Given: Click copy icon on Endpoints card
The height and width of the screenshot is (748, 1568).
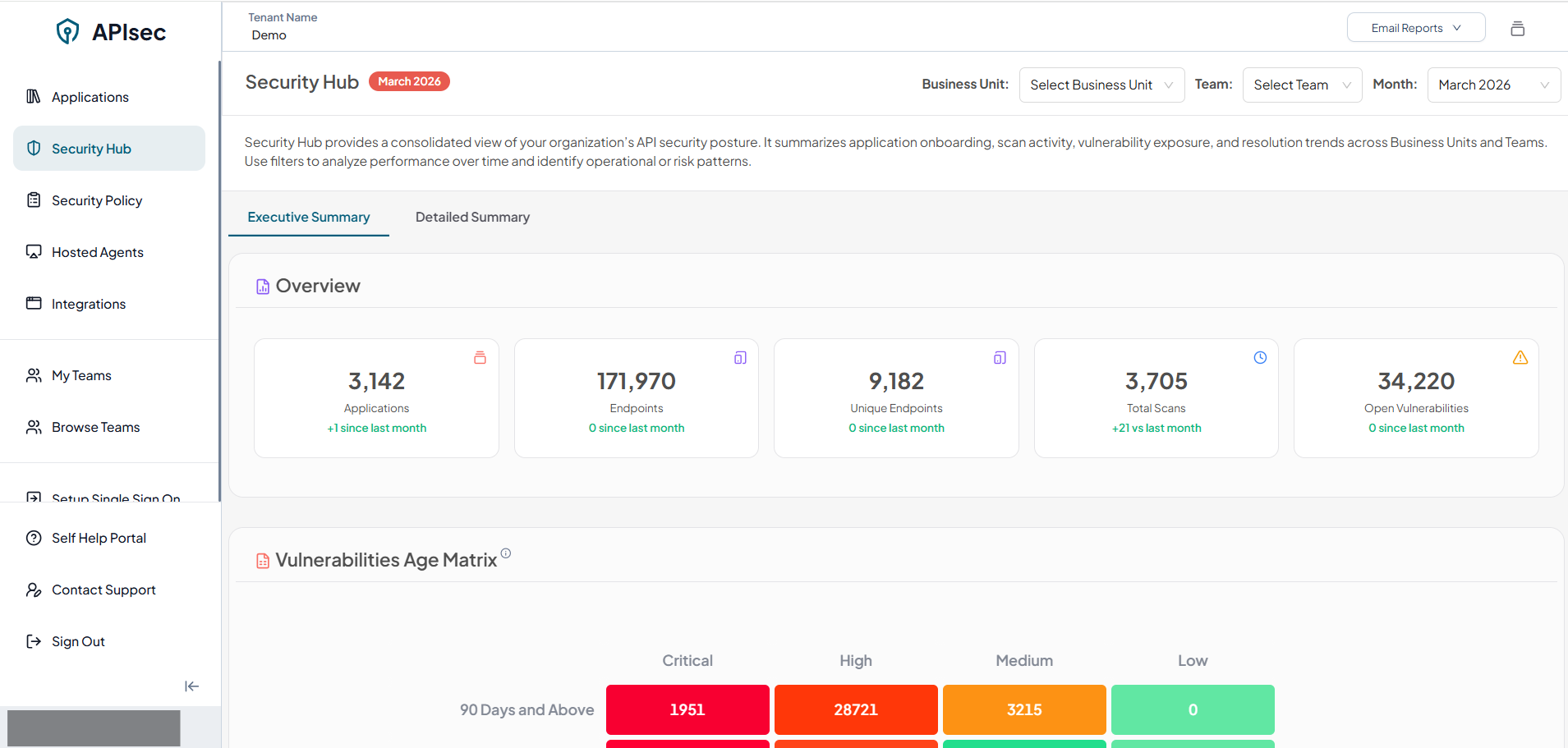Looking at the screenshot, I should click(x=740, y=358).
